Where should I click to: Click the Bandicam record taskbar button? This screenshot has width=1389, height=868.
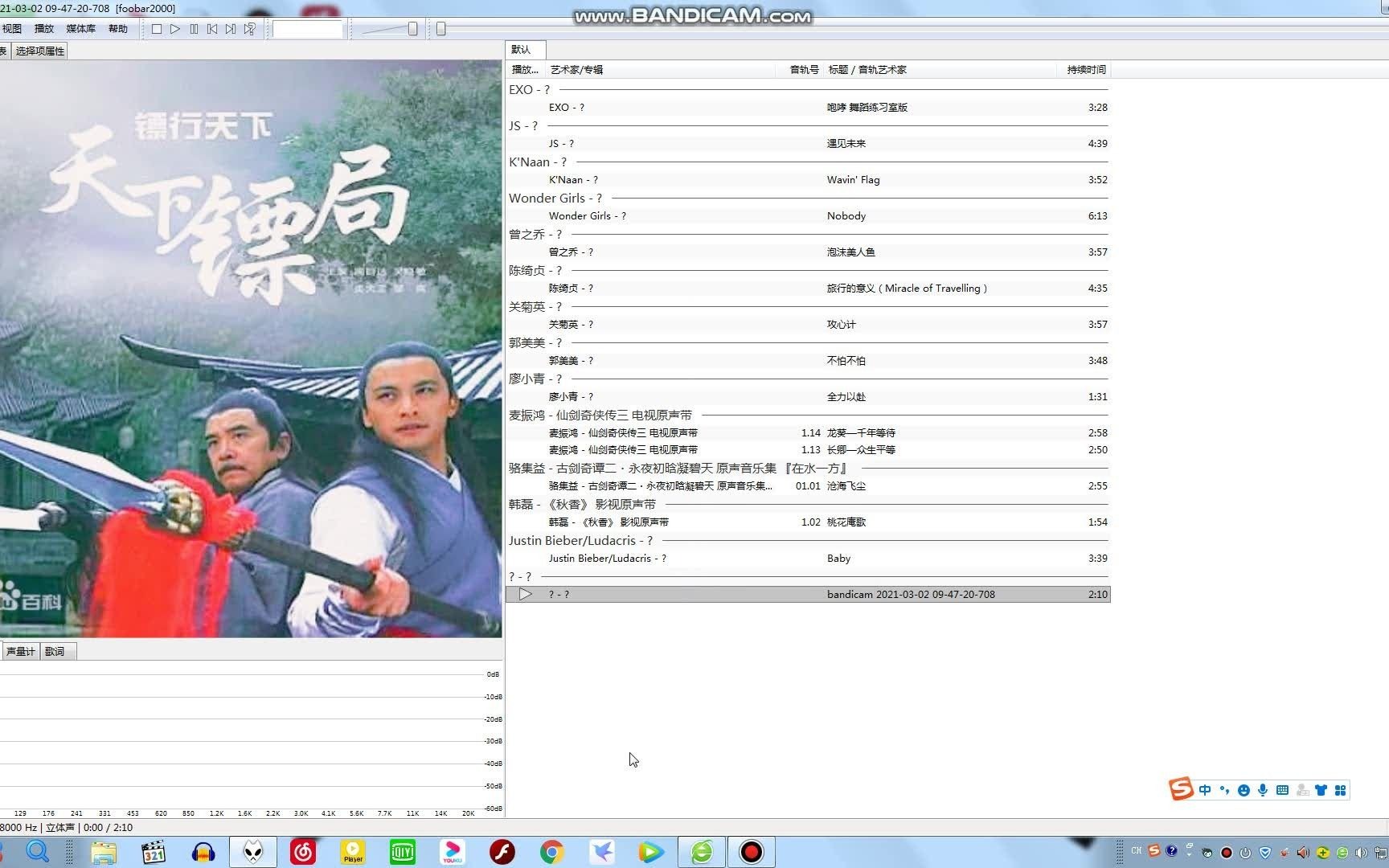pos(752,852)
